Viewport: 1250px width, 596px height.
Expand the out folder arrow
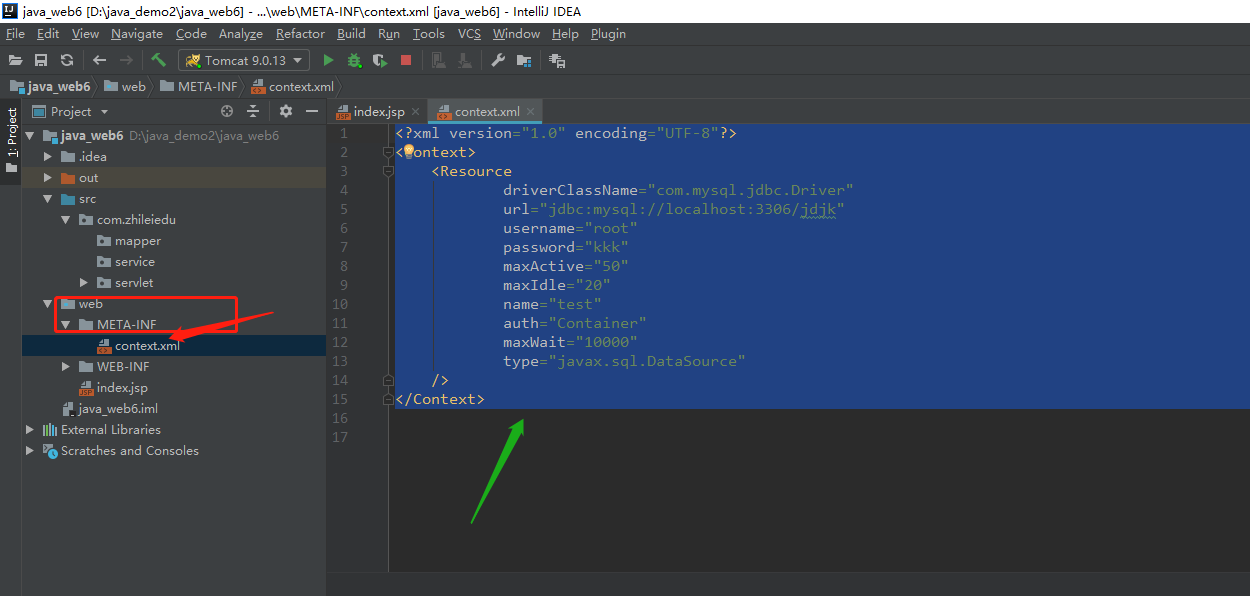click(x=48, y=178)
